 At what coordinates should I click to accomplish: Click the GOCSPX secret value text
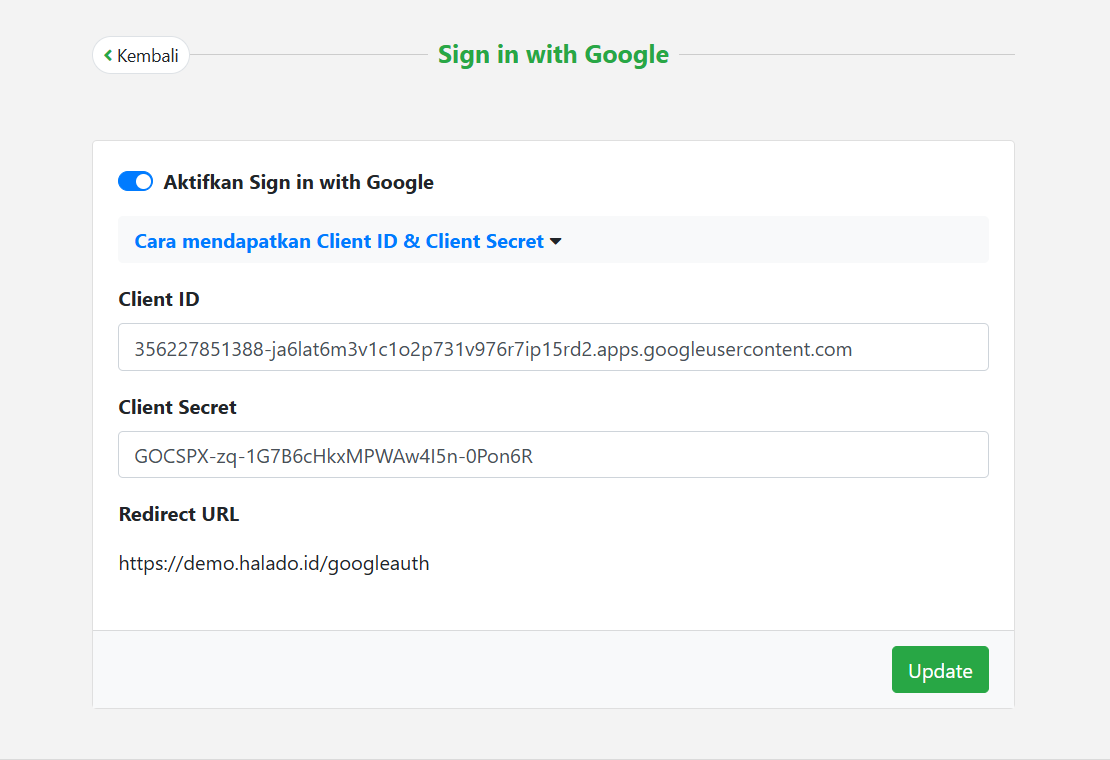333,456
